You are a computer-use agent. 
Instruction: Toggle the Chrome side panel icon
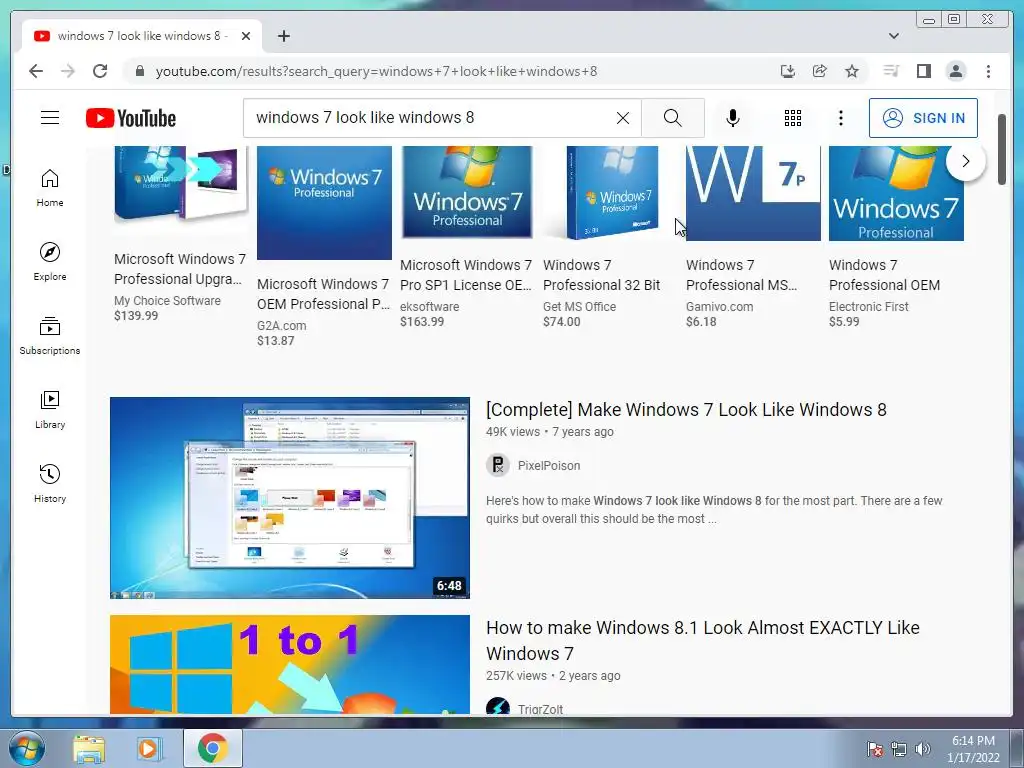click(x=923, y=71)
